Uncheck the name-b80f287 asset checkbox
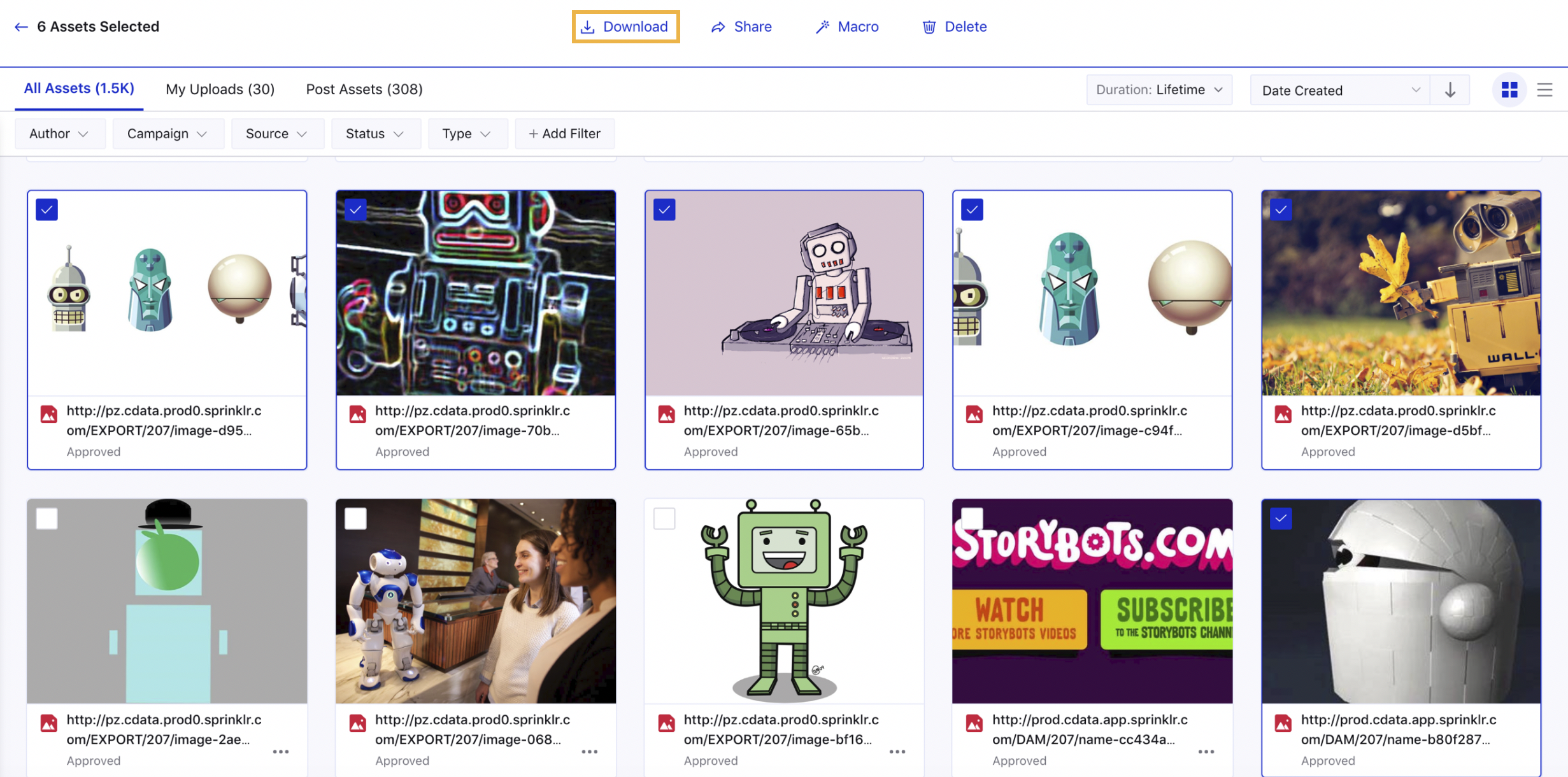The image size is (1568, 777). tap(1281, 518)
